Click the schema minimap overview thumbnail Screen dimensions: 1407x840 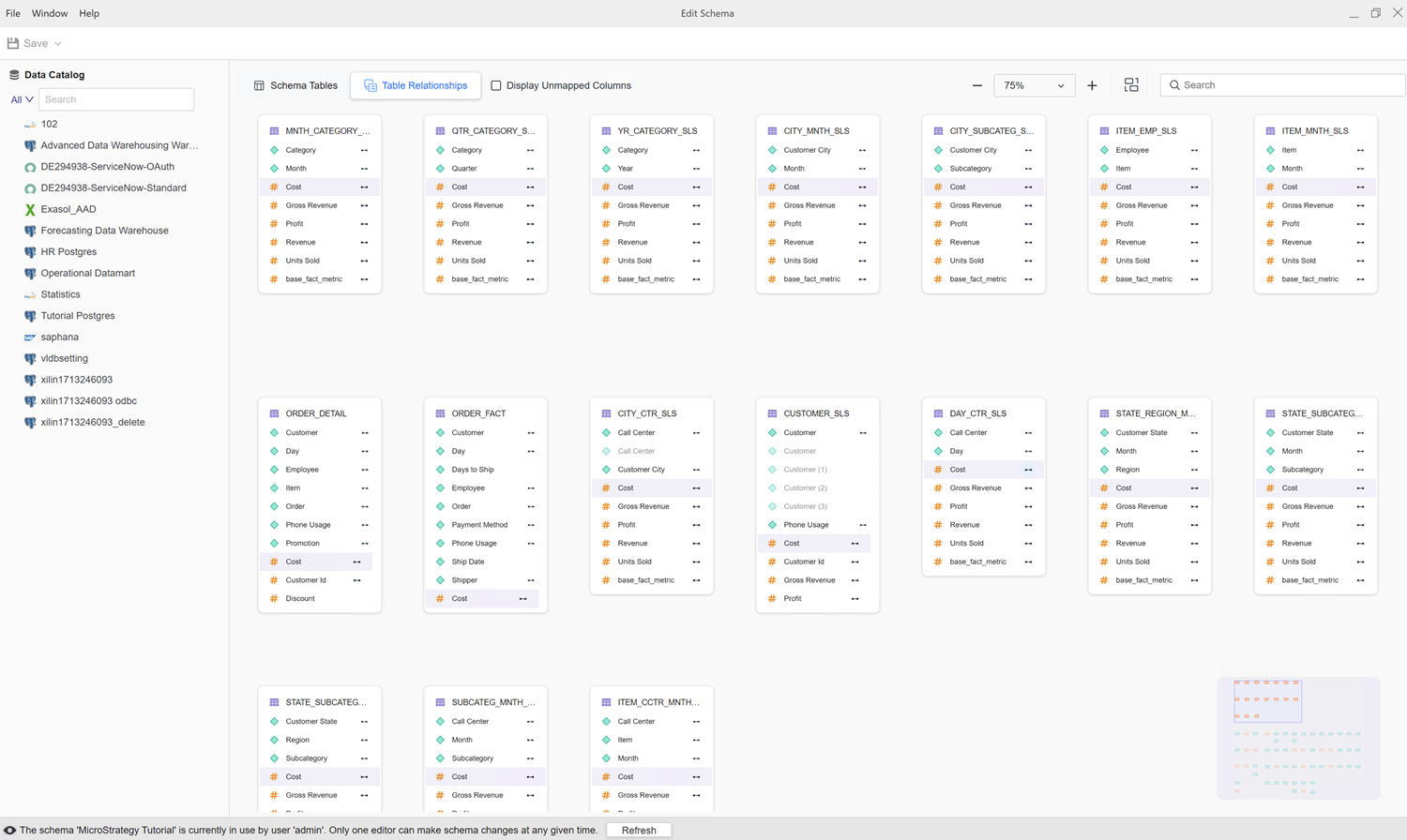[x=1298, y=738]
